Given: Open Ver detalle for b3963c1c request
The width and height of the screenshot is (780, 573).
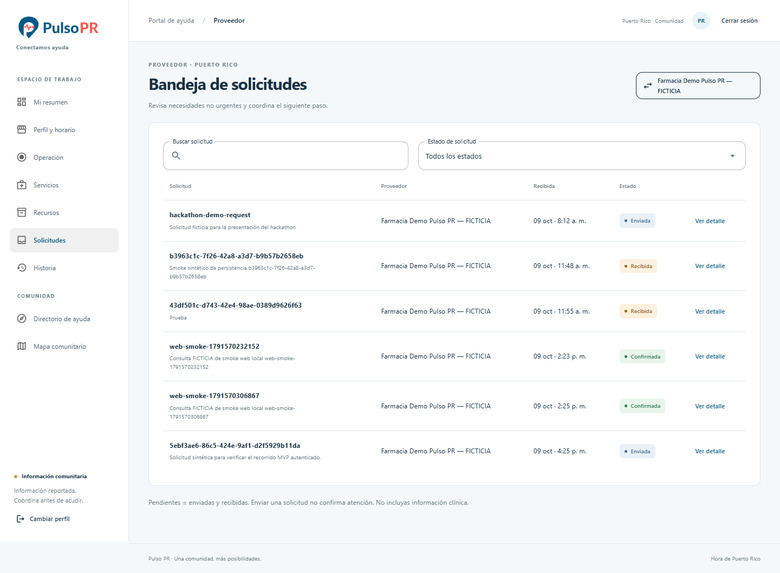Looking at the screenshot, I should point(709,266).
